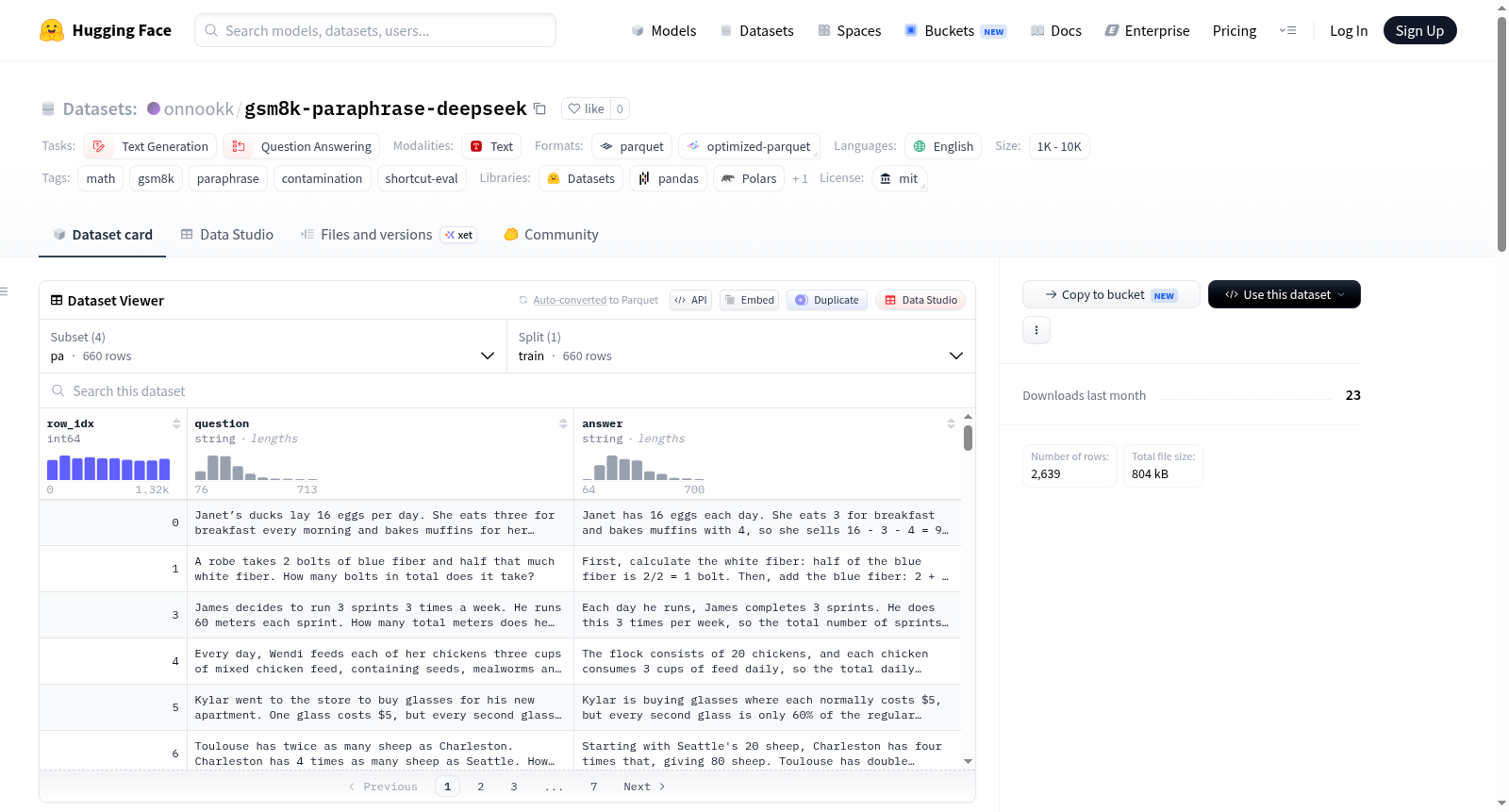
Task: Switch to the Dataset card tab
Action: [103, 235]
